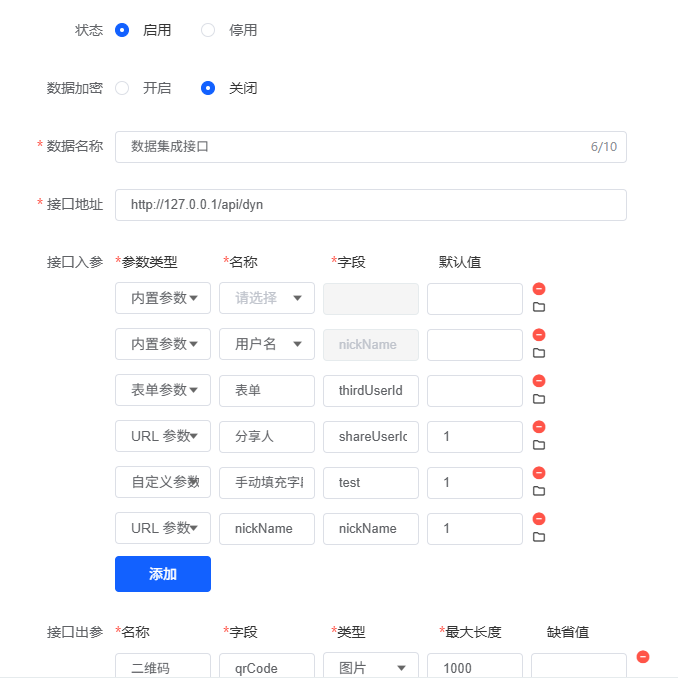
Task: Delete the qrCode output parameter row
Action: pyautogui.click(x=643, y=657)
